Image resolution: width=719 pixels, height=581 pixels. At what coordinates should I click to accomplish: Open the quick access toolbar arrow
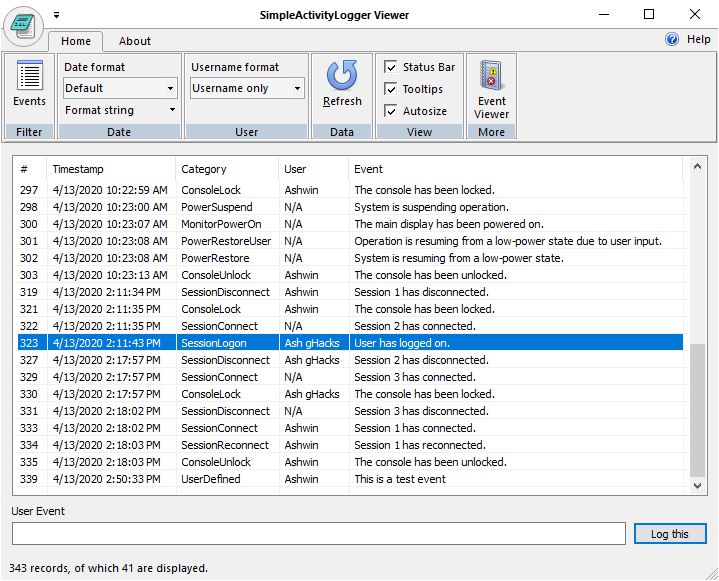coord(57,15)
